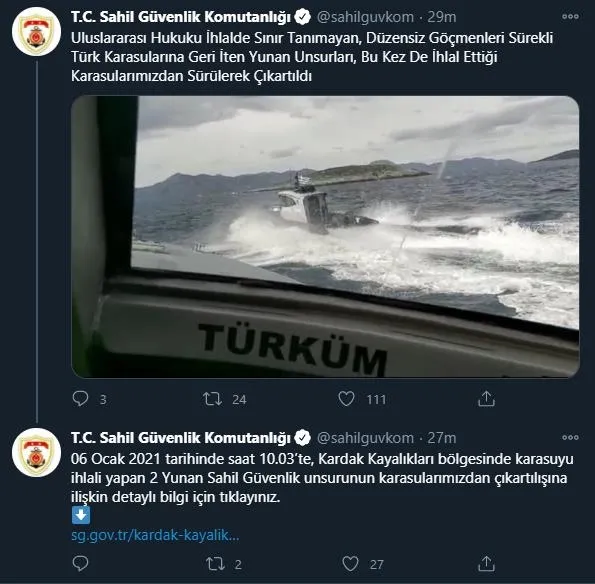Like the second tweet with 27 likes
Image resolution: width=595 pixels, height=584 pixels.
pos(350,564)
